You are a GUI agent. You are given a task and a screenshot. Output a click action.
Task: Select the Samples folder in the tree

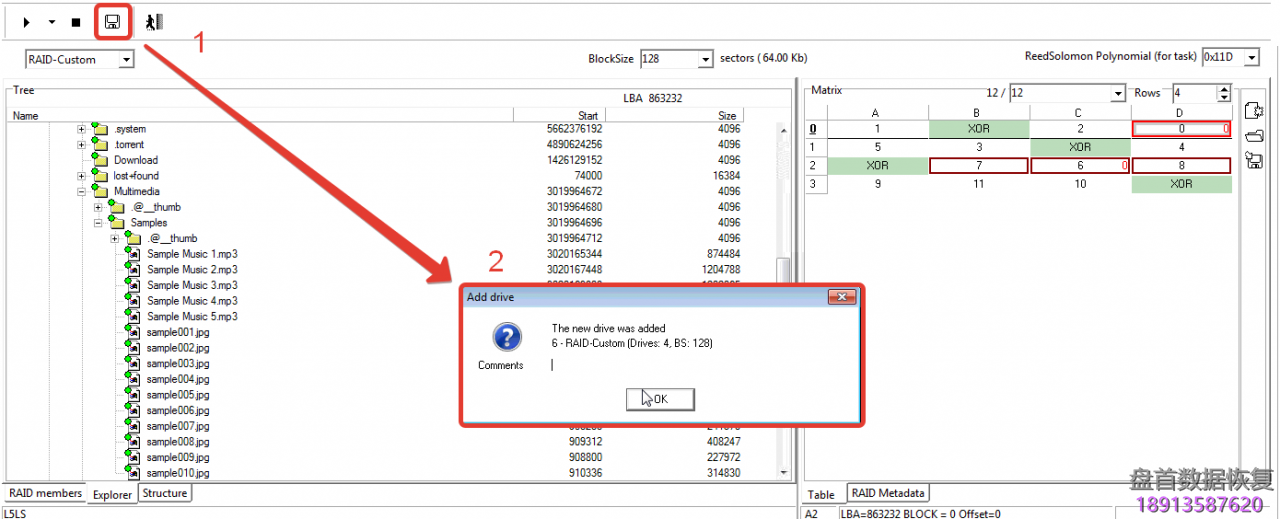pos(148,223)
